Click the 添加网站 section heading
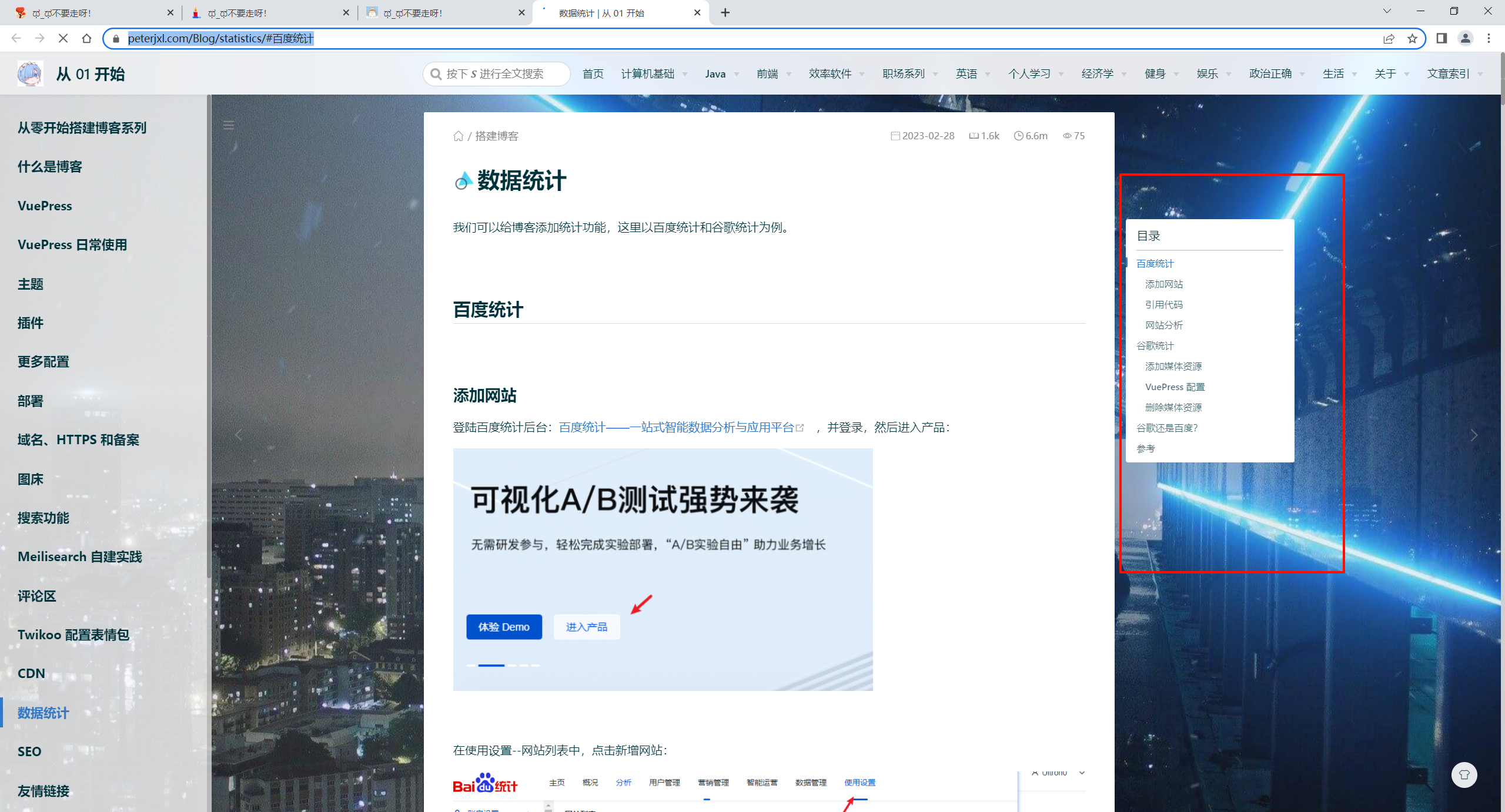 tap(485, 395)
